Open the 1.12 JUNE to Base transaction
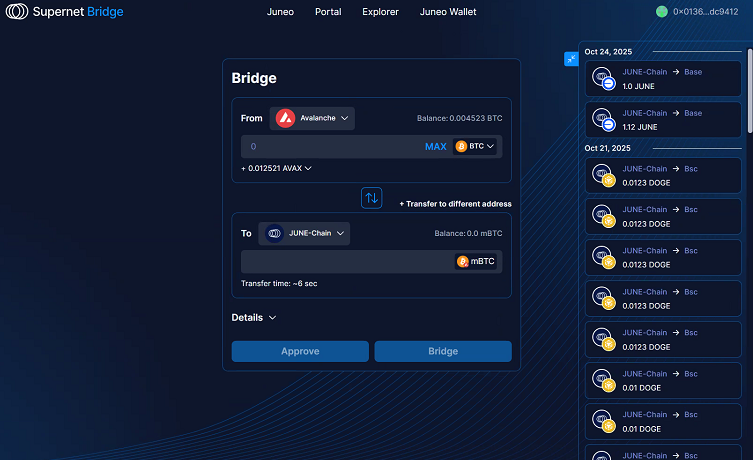Screen dimensions: 753x460 [663, 120]
